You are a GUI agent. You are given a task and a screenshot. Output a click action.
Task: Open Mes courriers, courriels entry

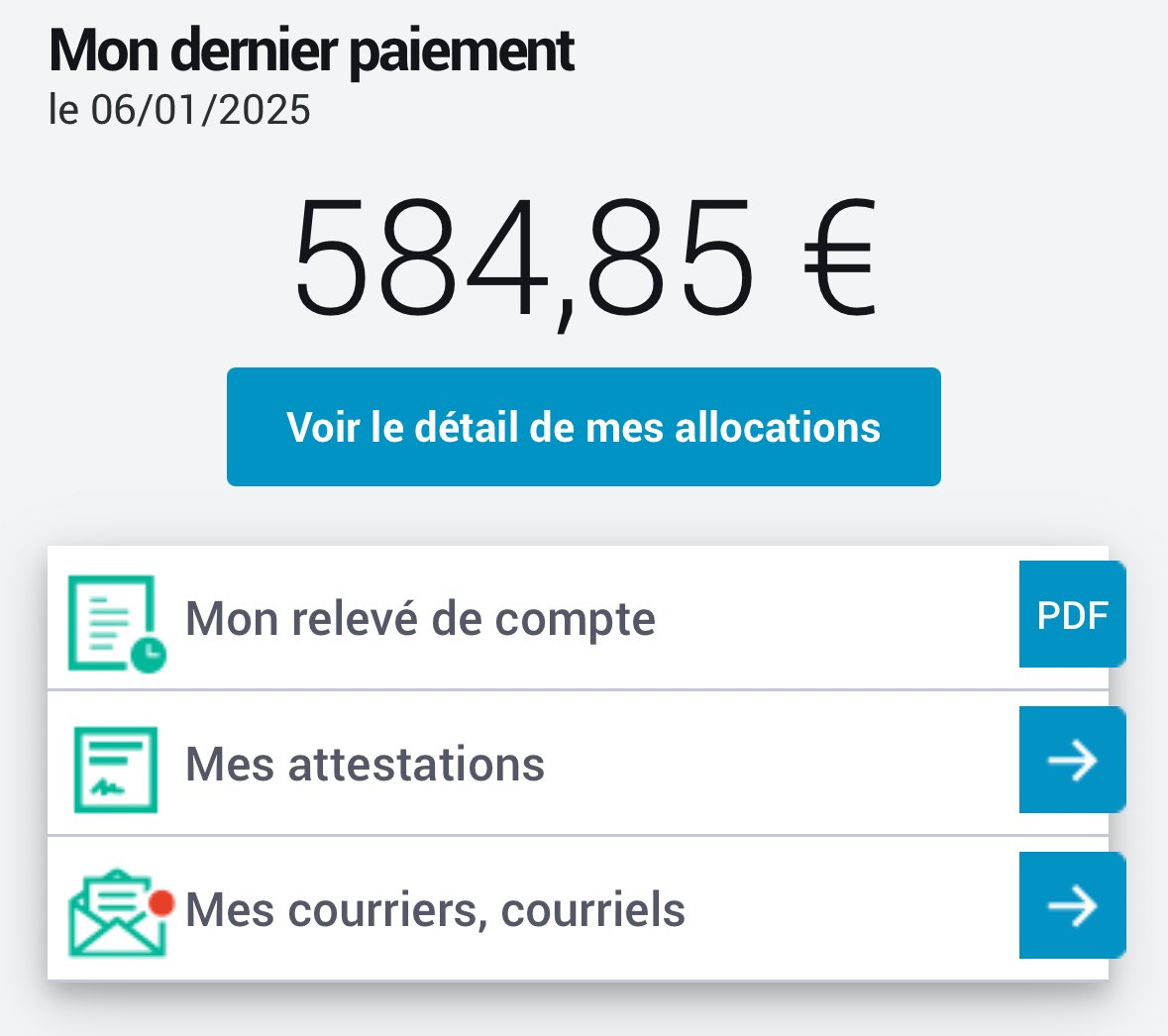(x=435, y=910)
